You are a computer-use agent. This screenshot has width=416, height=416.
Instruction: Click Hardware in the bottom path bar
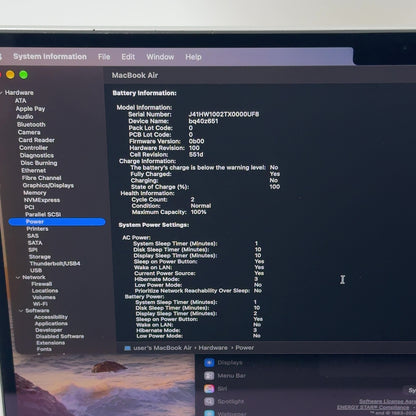[x=213, y=348]
